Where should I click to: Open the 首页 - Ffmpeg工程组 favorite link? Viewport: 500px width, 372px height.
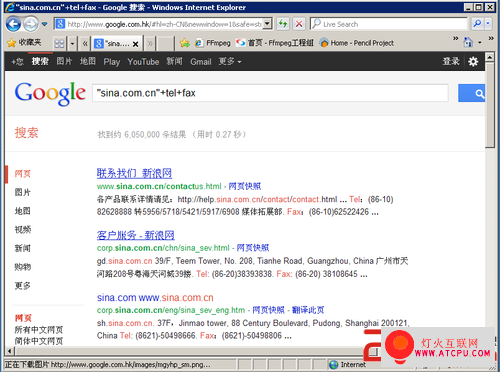click(275, 43)
